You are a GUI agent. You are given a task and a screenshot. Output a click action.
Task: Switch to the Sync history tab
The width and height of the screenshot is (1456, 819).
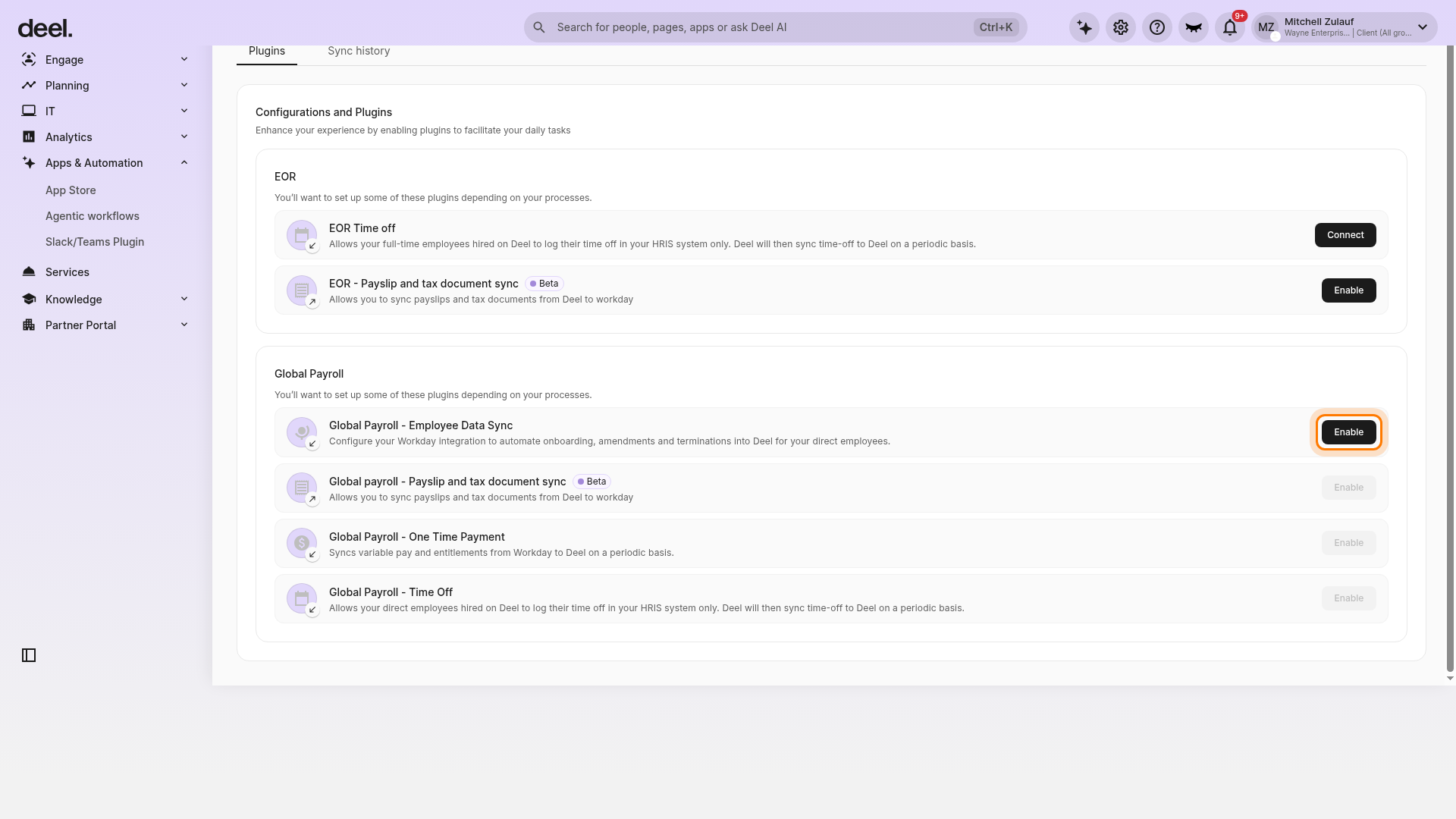359,51
